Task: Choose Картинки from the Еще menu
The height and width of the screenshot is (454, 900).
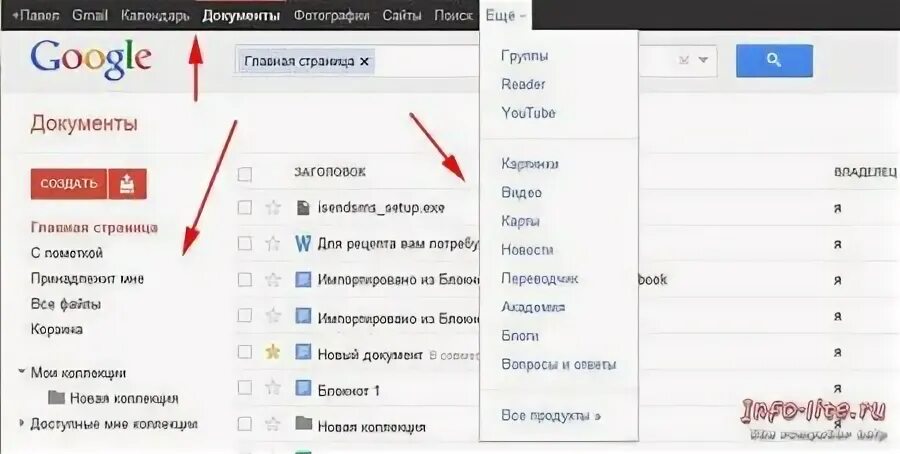Action: [530, 164]
